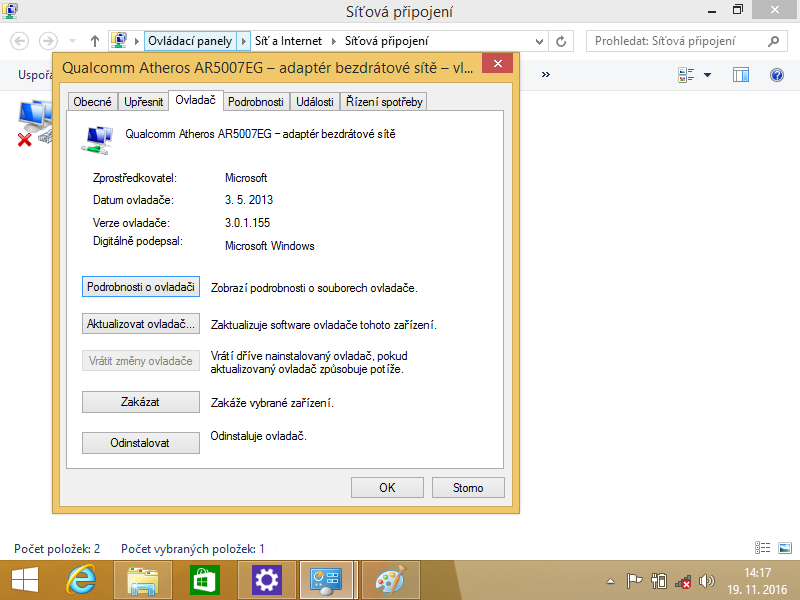Open the Action Center flag icon
The image size is (800, 600).
point(634,581)
